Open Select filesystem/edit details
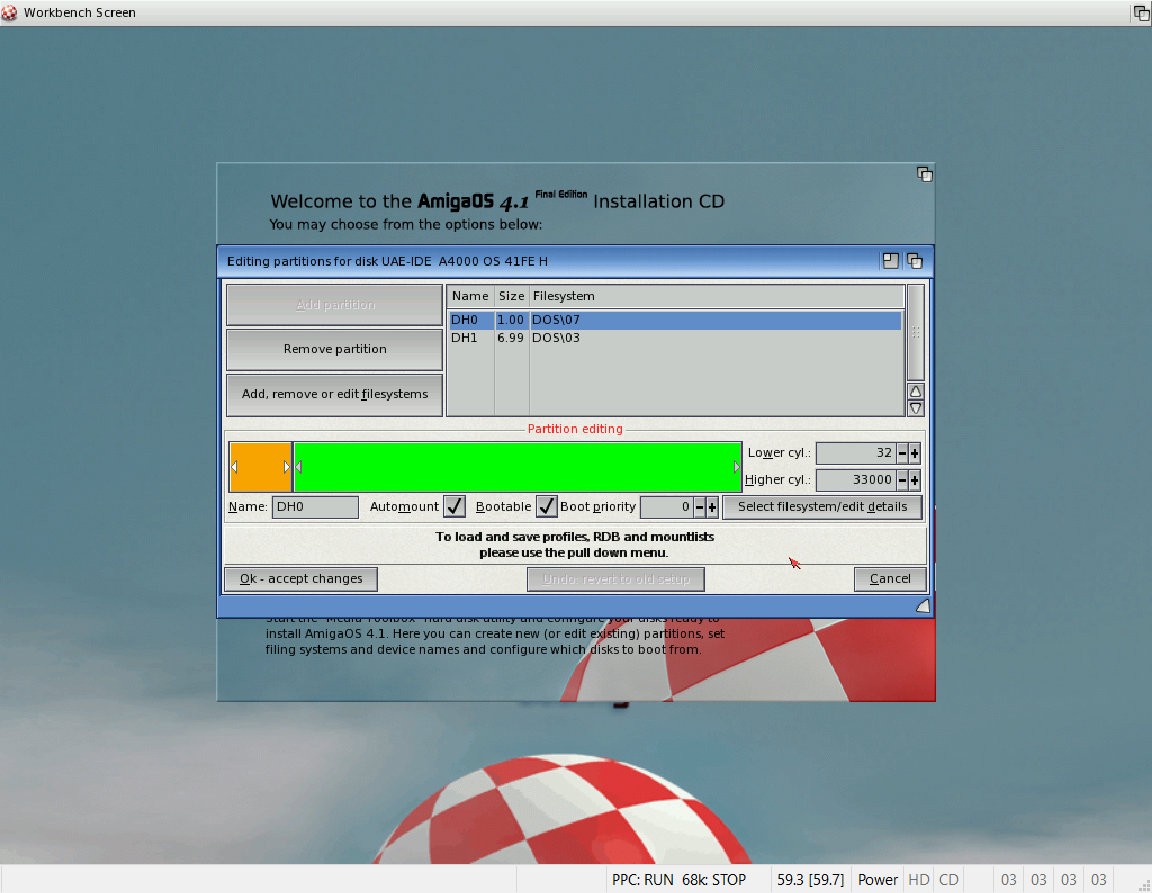 822,506
